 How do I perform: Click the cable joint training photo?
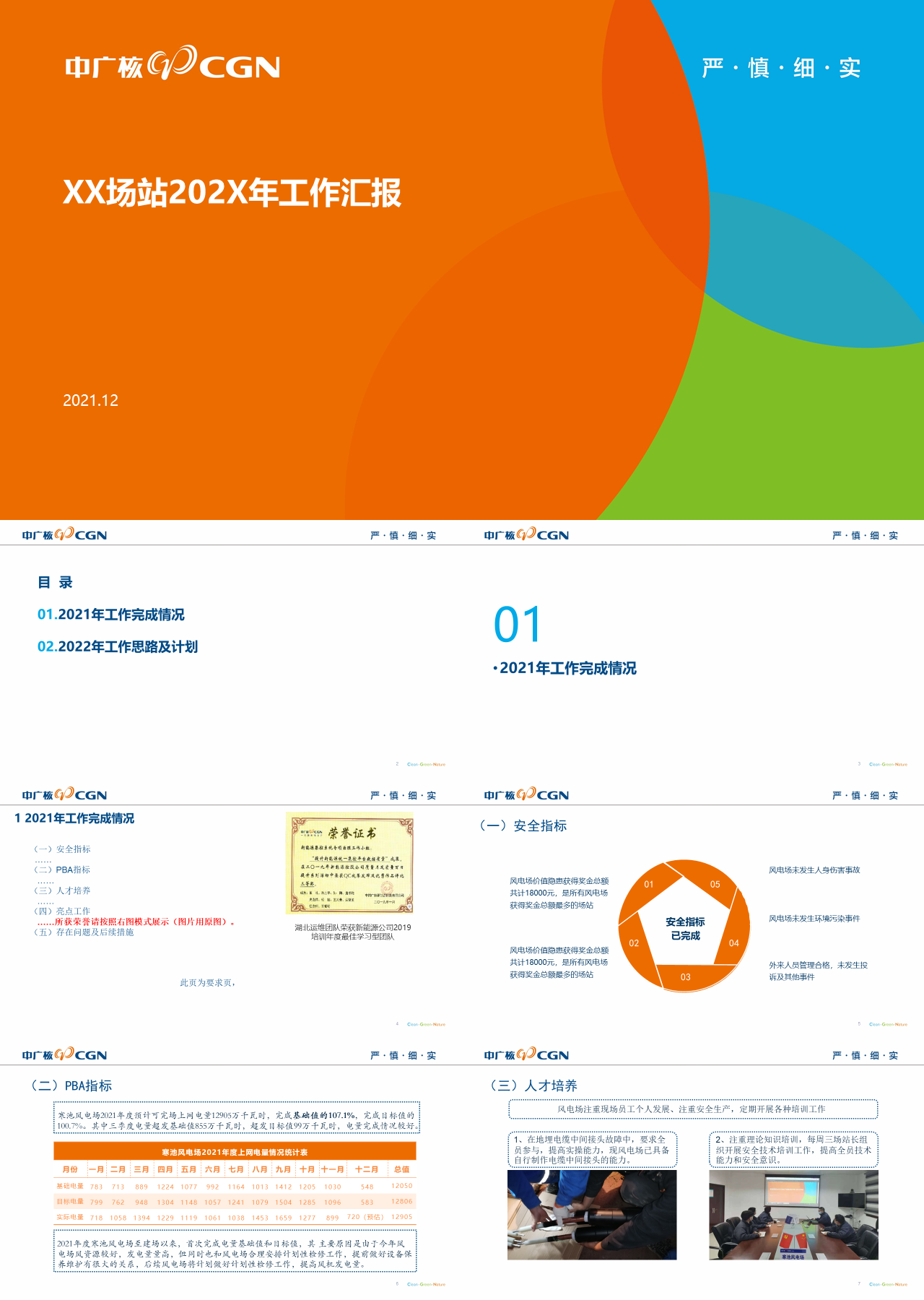click(592, 1215)
